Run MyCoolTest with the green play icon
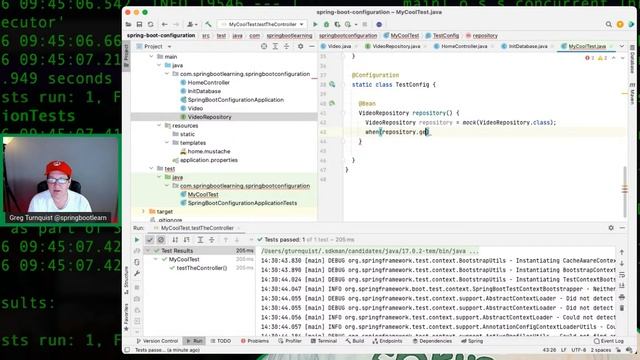 click(315, 24)
